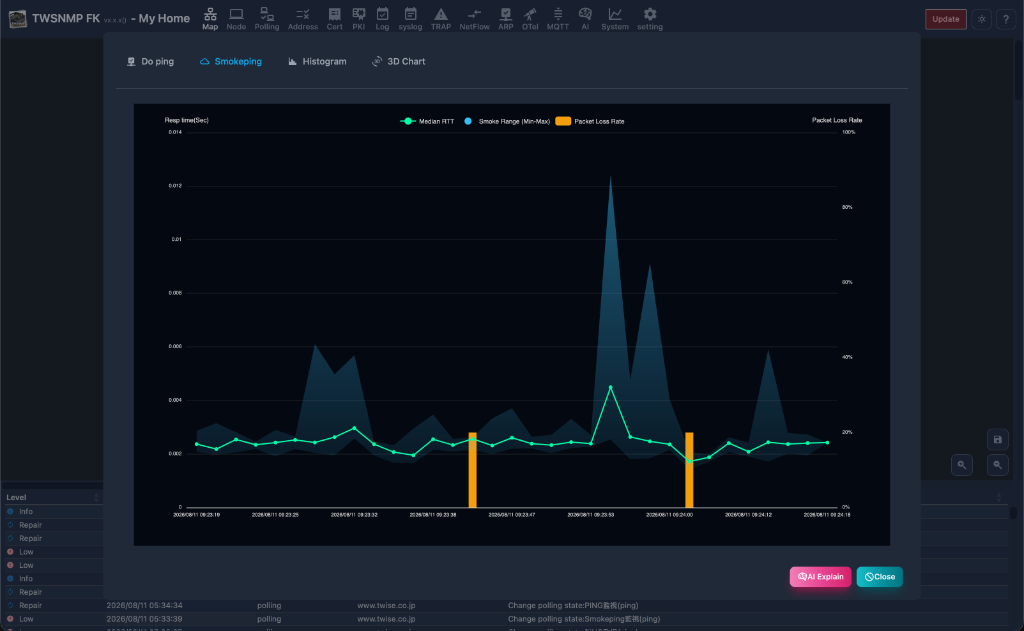
Task: Toggle Smoke Range (Min-Max) legend series
Action: (x=507, y=121)
